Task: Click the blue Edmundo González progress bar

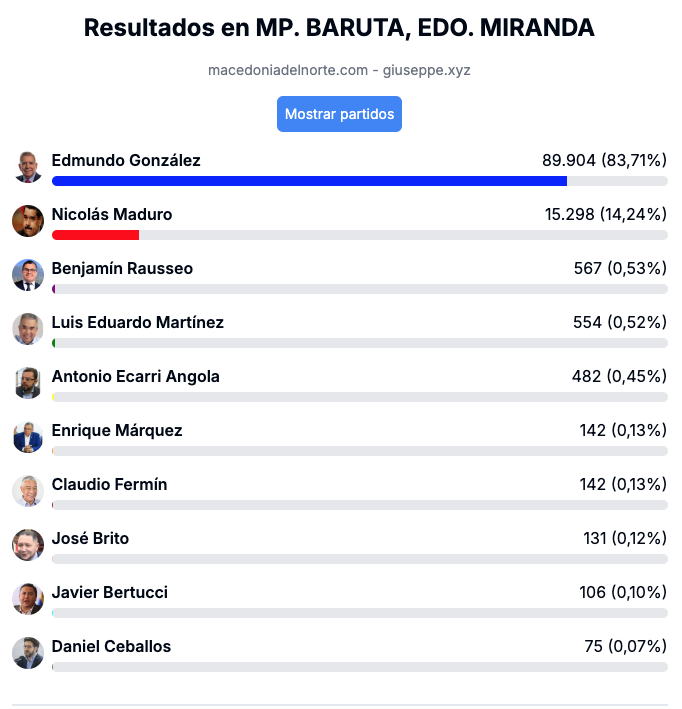Action: (x=309, y=181)
